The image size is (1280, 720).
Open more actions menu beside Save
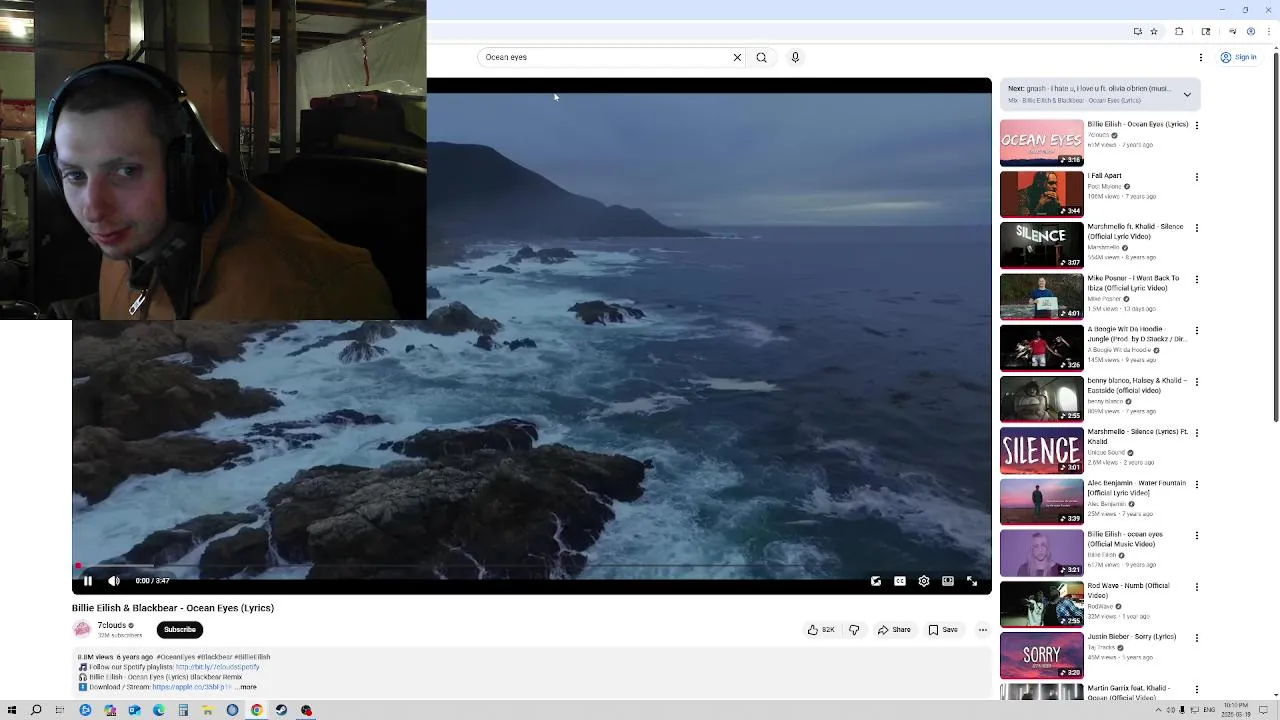point(983,630)
